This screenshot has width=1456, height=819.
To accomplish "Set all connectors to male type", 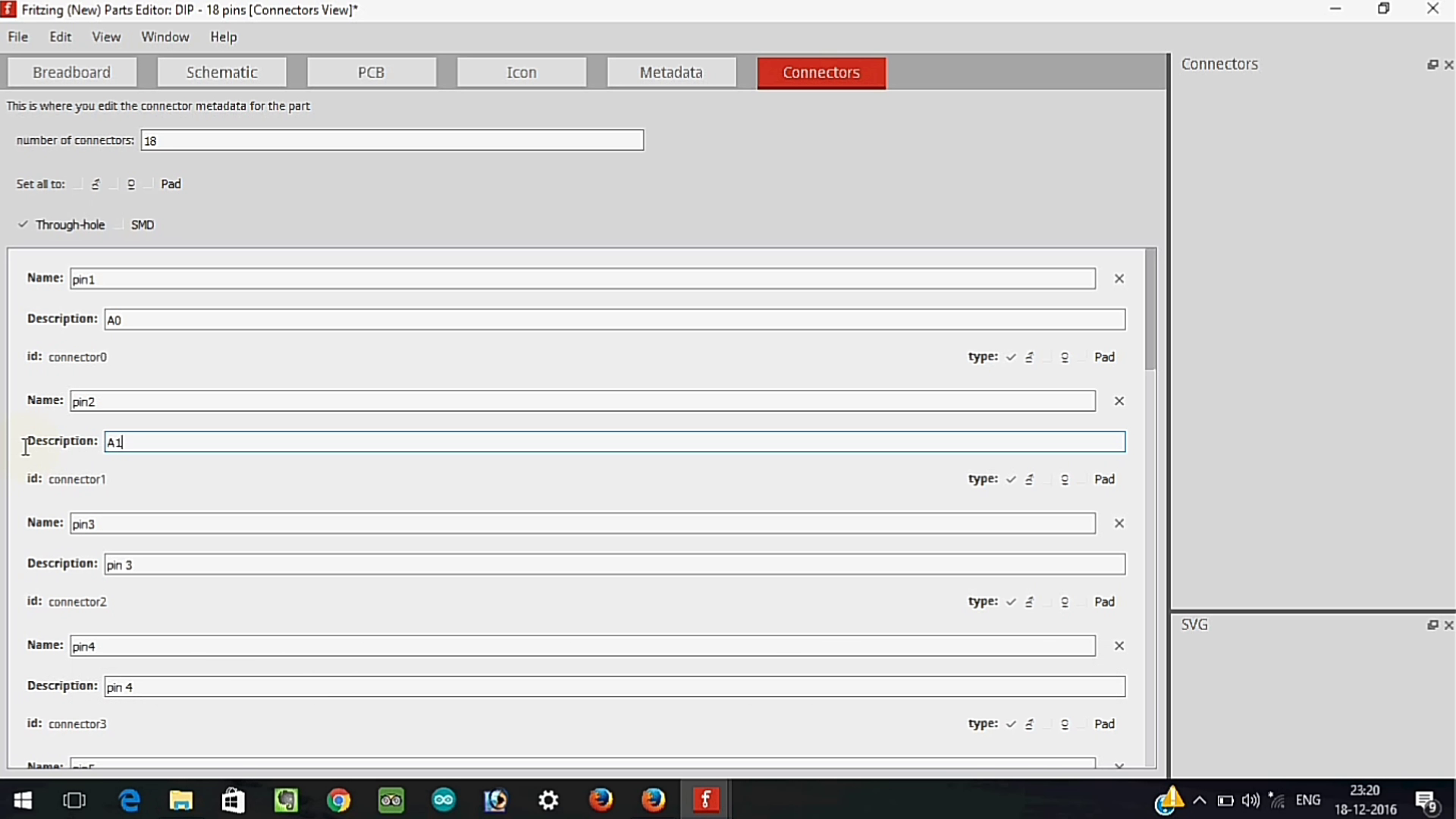I will (x=87, y=184).
